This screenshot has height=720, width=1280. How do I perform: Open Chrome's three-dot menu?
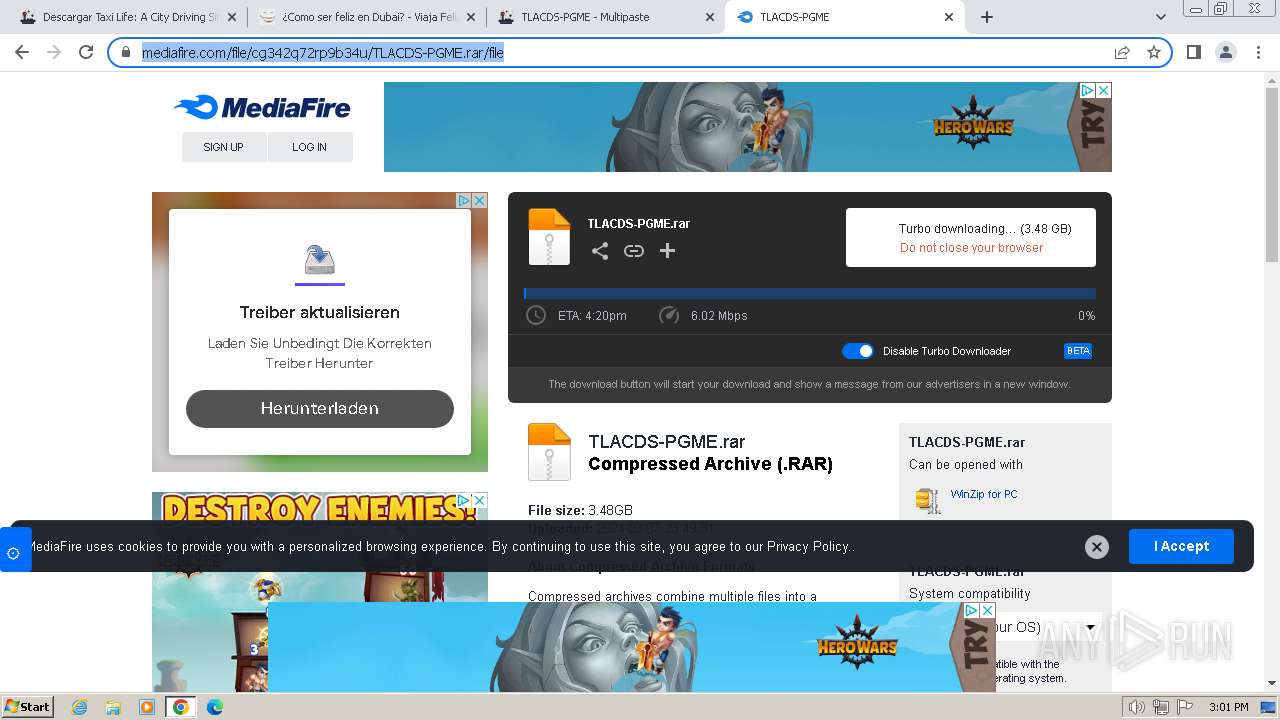point(1258,52)
